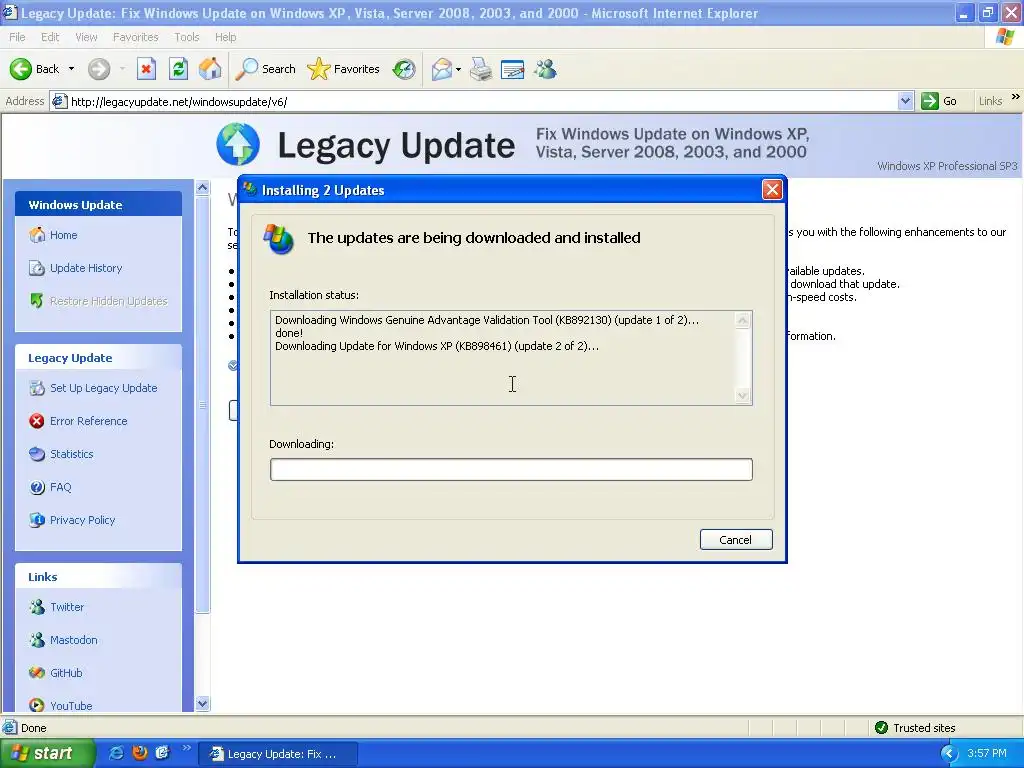Click the Restore Hidden Updates link

[x=108, y=301]
